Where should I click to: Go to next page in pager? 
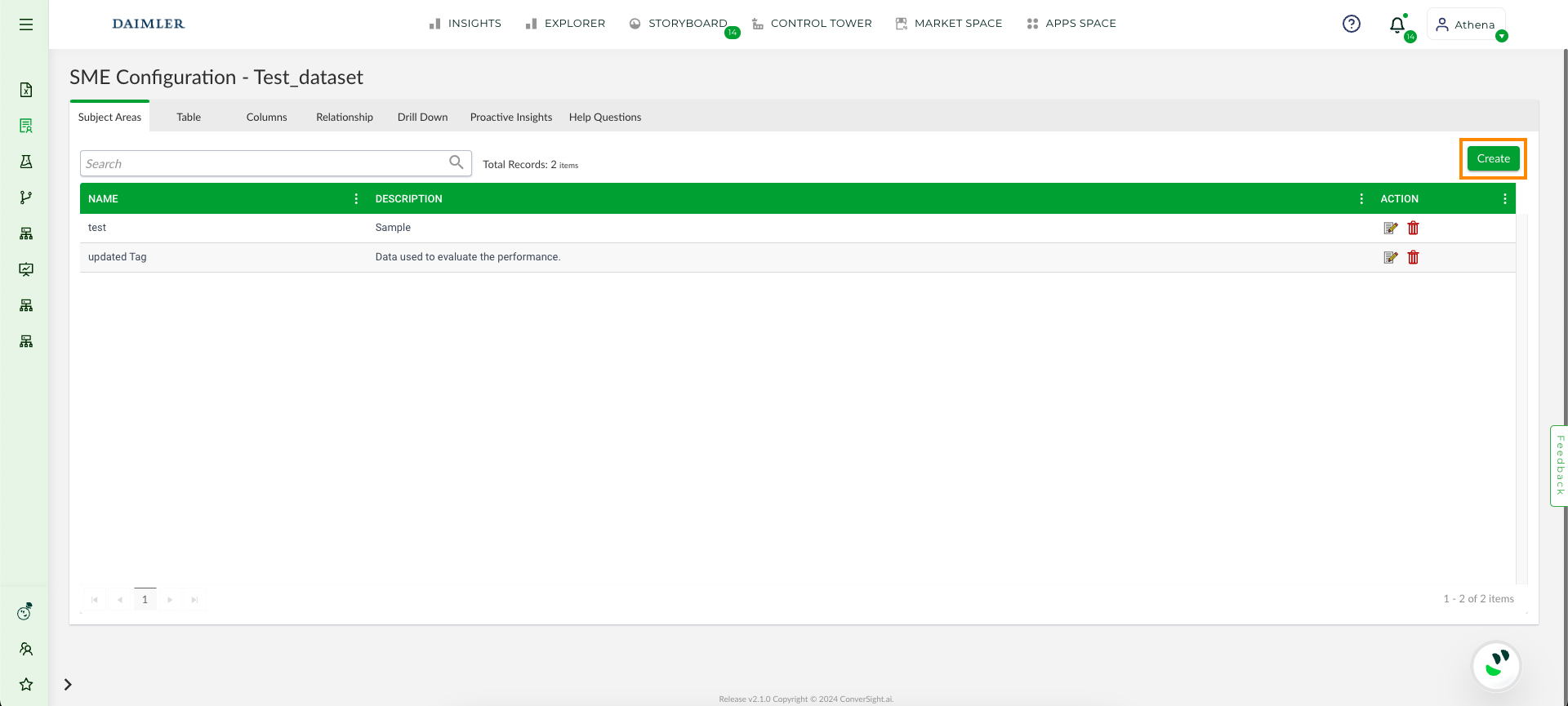(x=170, y=600)
